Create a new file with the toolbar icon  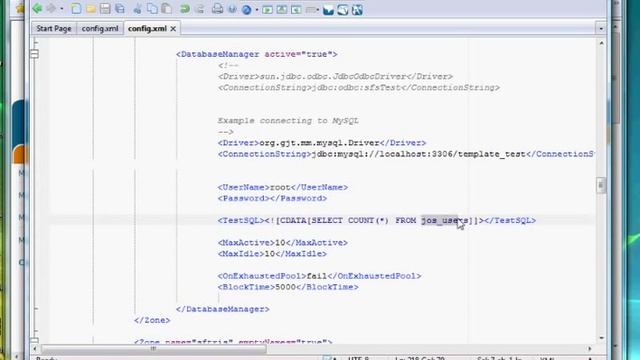point(76,9)
